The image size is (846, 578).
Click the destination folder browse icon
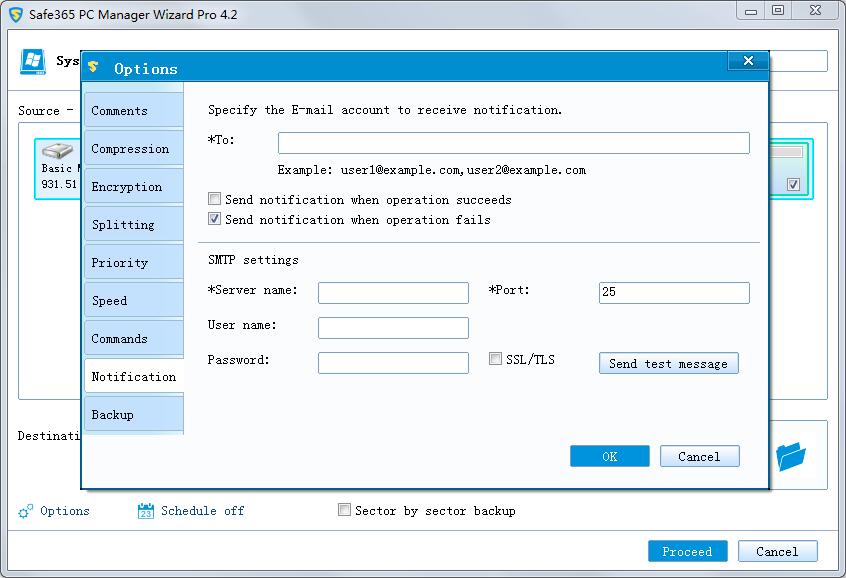click(x=791, y=457)
